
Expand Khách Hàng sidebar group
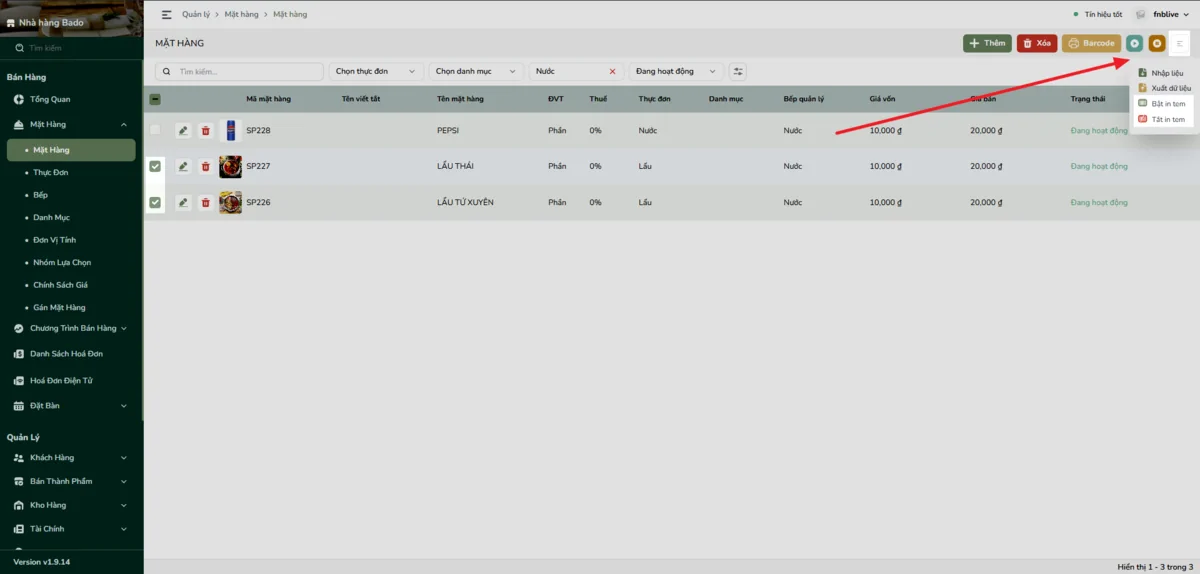click(x=70, y=458)
